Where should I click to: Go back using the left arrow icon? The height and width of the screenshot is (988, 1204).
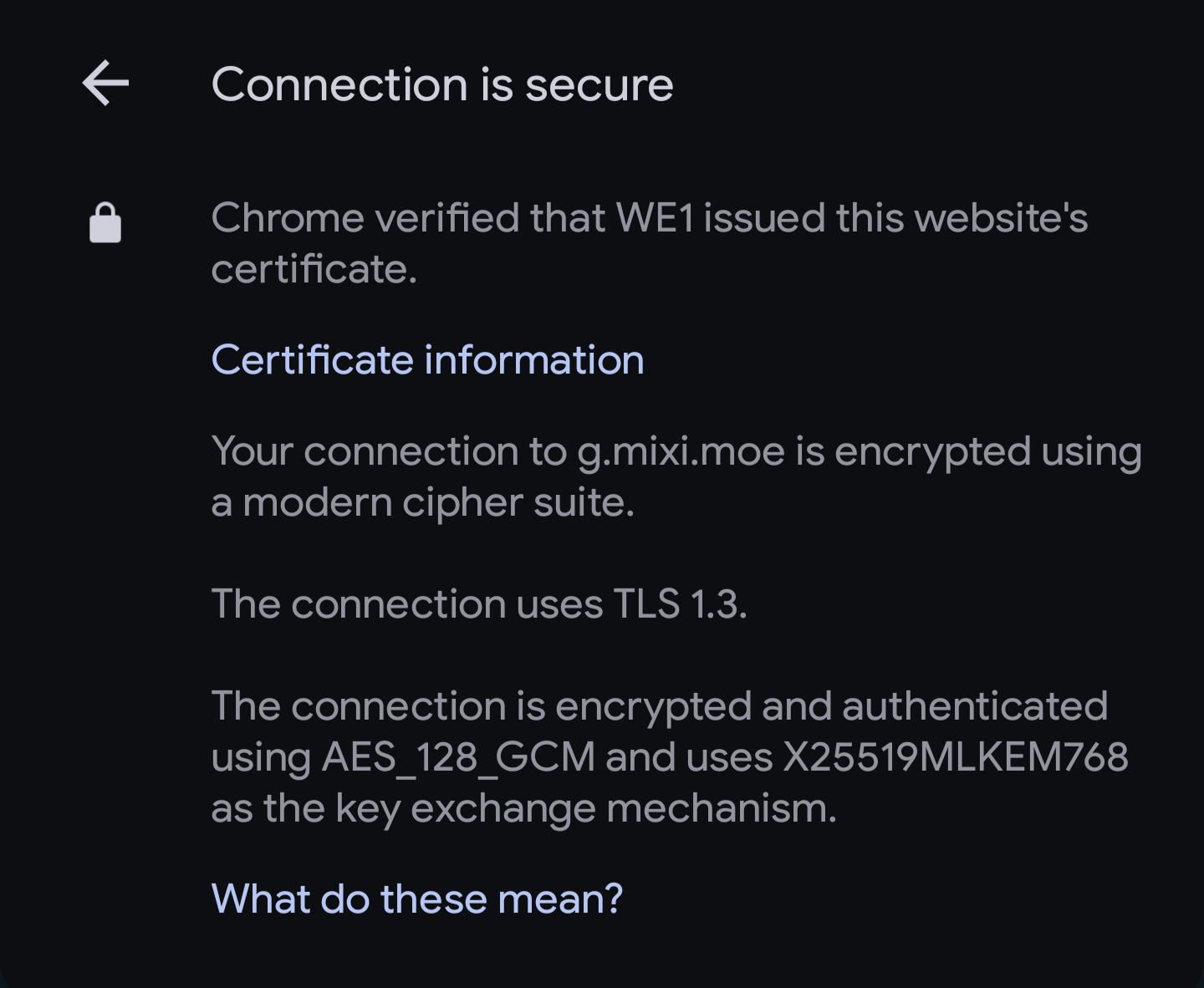coord(106,83)
